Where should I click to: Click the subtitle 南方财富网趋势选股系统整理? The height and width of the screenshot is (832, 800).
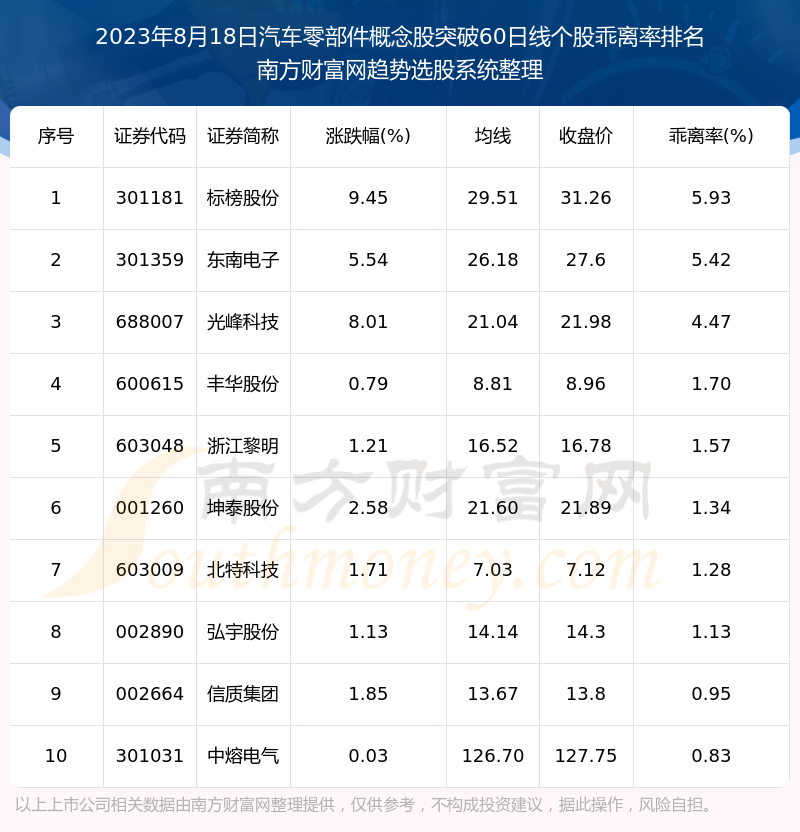(400, 70)
